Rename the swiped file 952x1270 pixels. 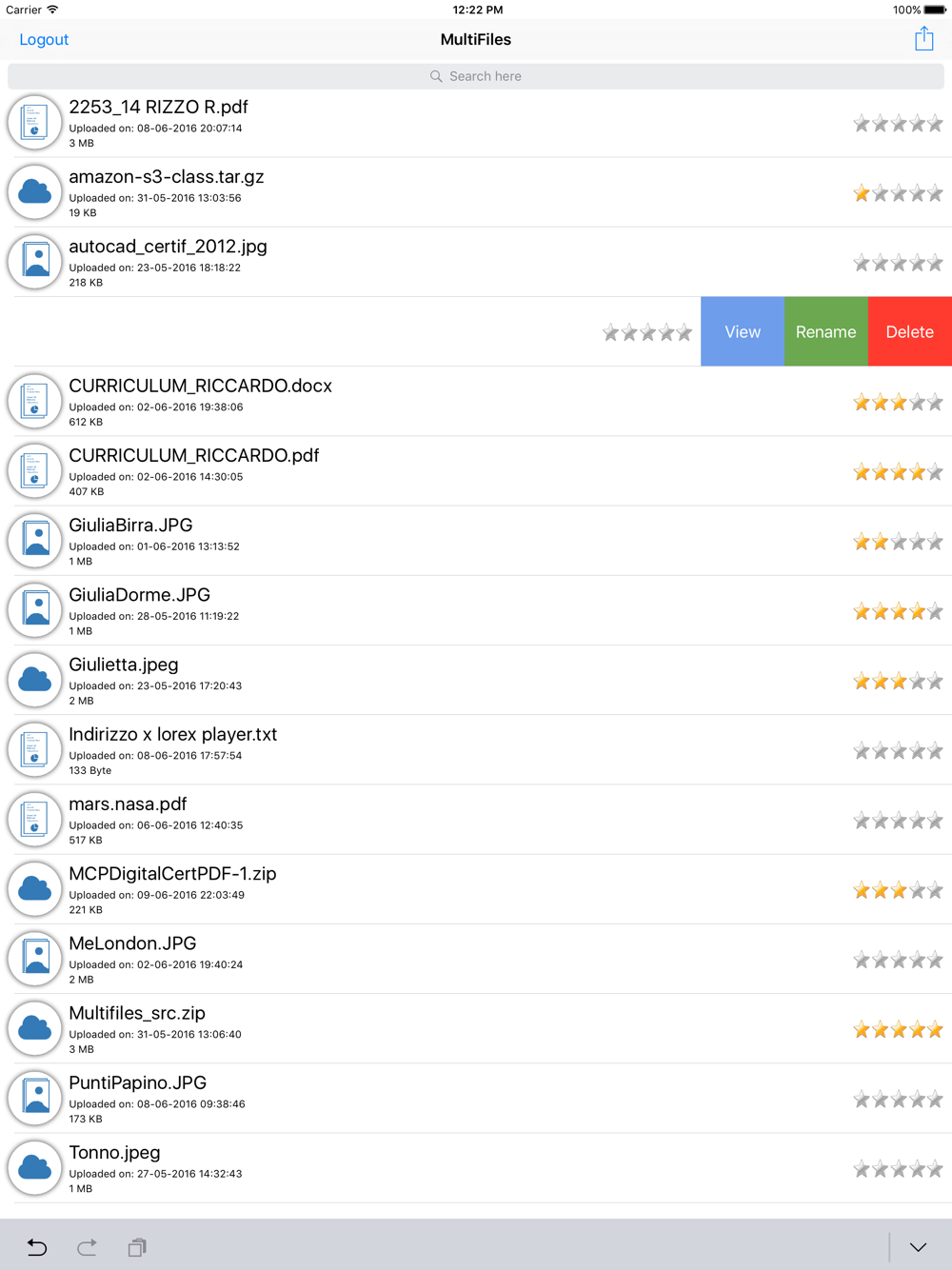tap(826, 331)
